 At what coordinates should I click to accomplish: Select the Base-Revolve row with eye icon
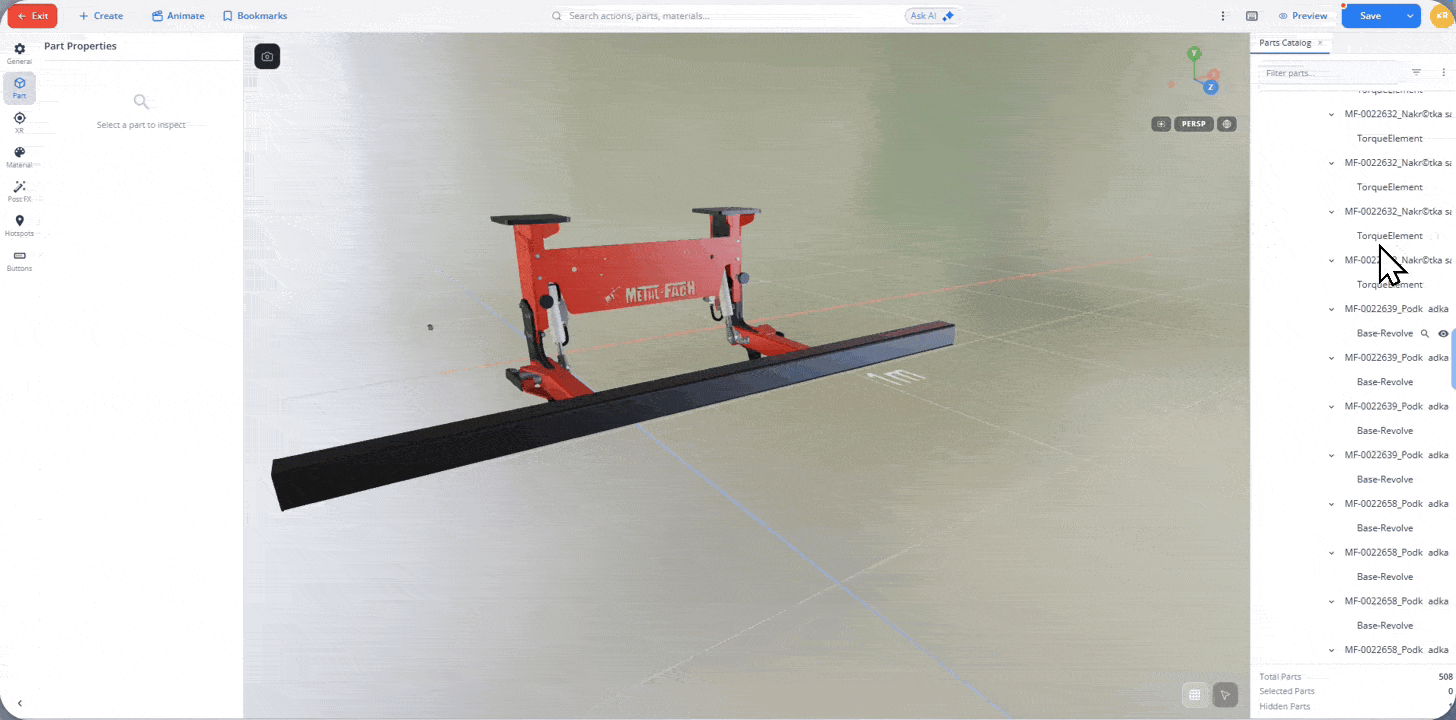(x=1385, y=333)
